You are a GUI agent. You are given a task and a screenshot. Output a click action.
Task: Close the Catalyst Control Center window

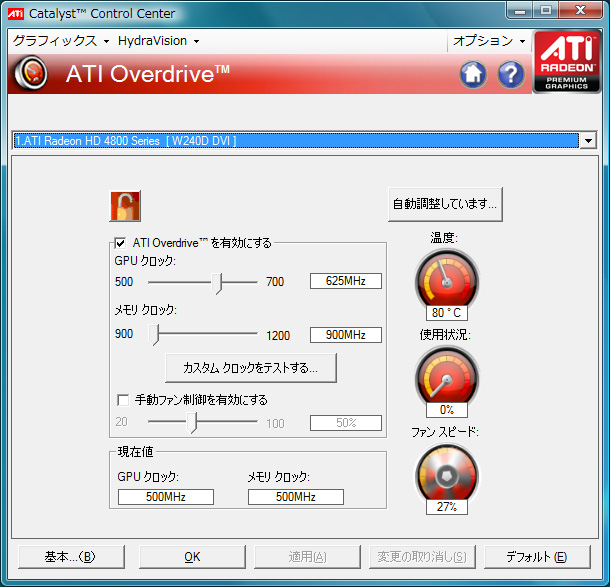[x=580, y=11]
